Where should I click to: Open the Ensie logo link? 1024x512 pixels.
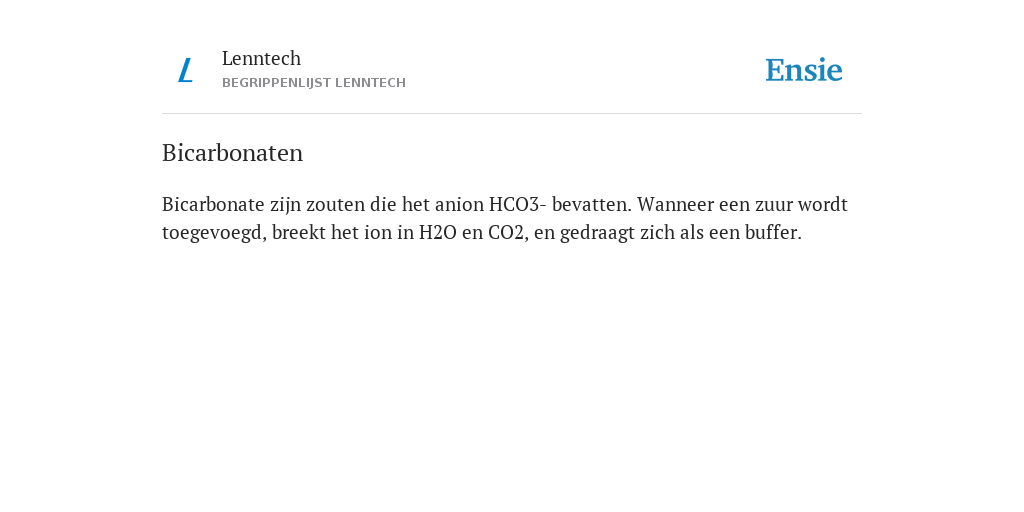tap(804, 70)
